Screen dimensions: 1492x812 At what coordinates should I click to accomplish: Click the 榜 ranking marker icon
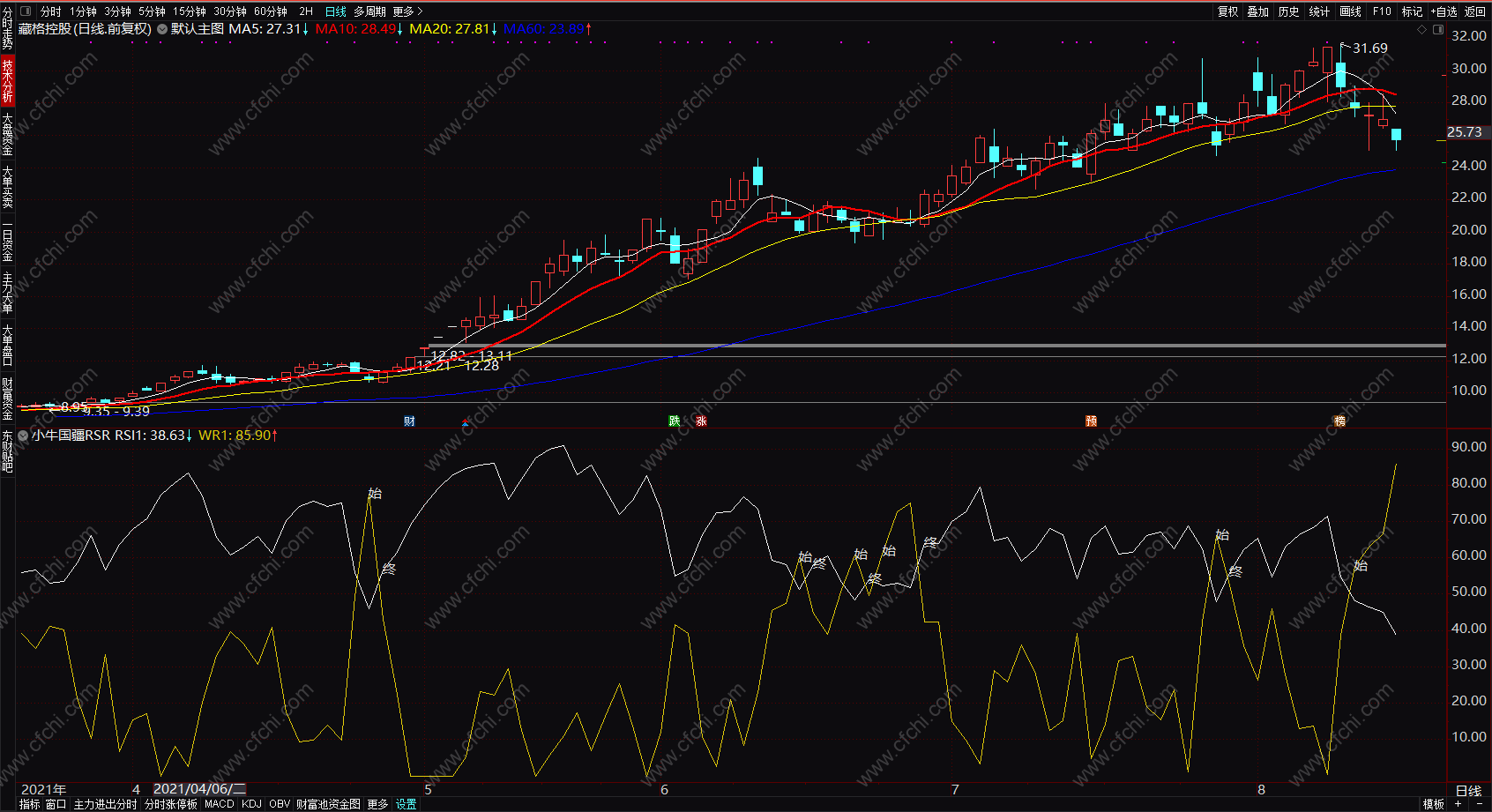[x=1339, y=421]
